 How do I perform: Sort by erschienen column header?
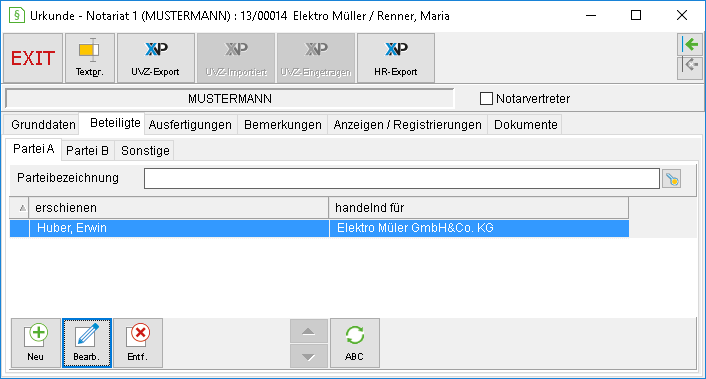tap(178, 208)
